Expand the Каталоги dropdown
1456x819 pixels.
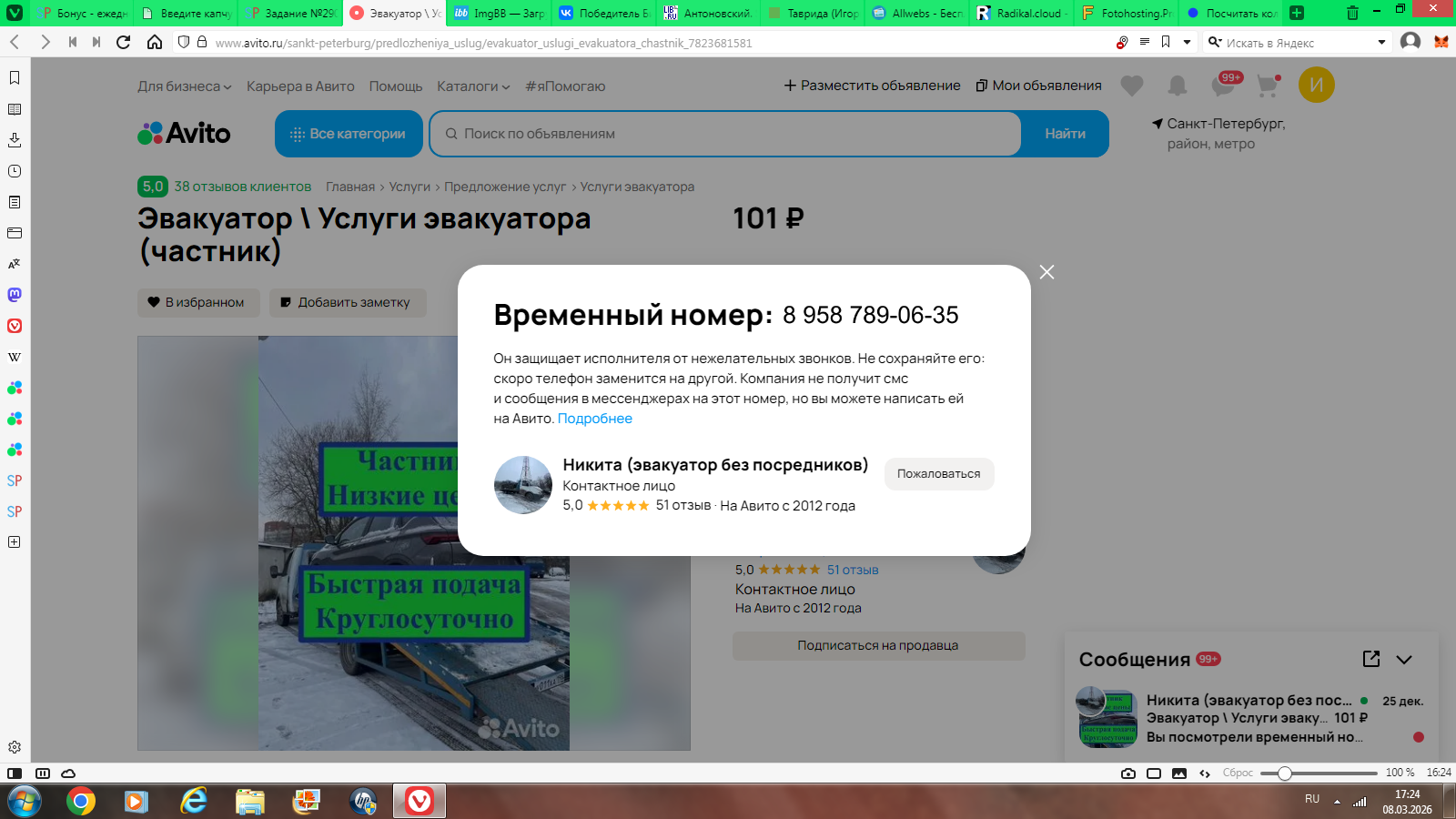473,86
